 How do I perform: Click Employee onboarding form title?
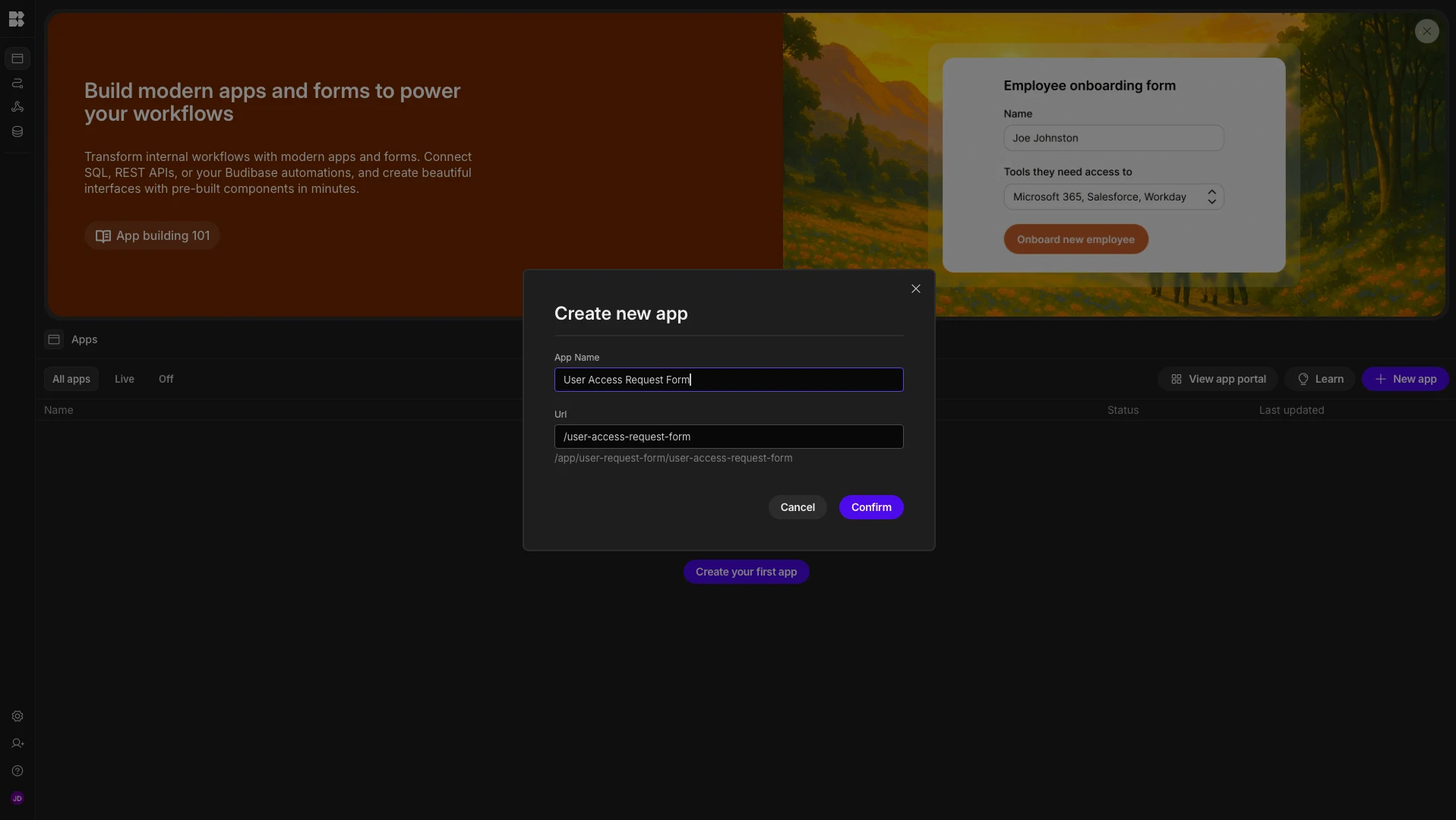pyautogui.click(x=1089, y=86)
